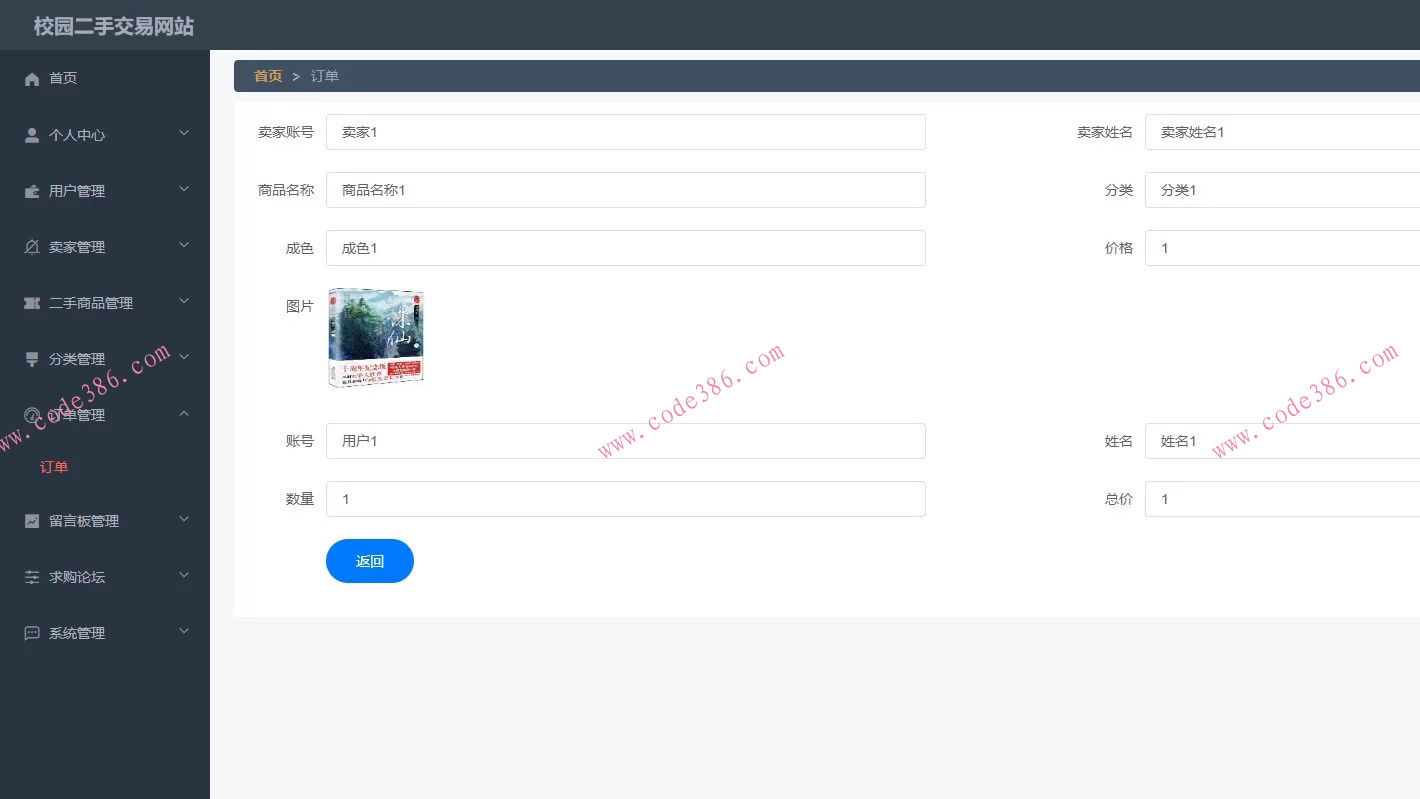Open the 订单 submenu entry

tap(53, 467)
